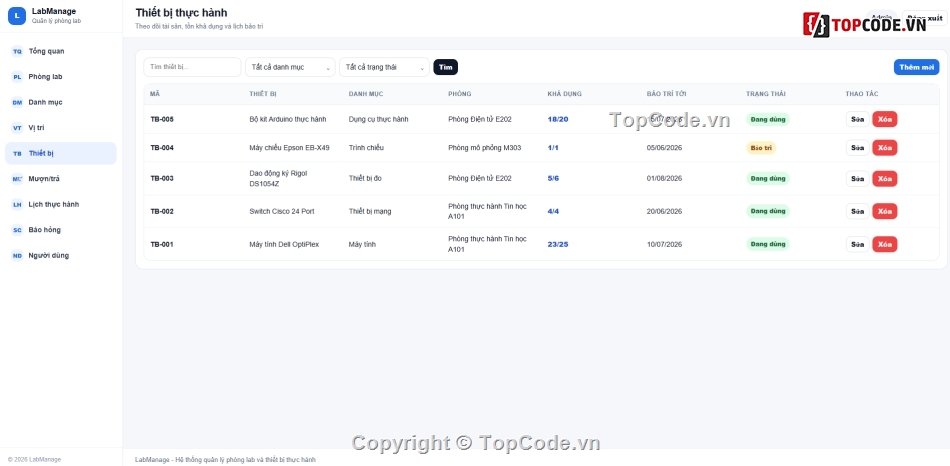Click the DM icon beside Danh mục
The height and width of the screenshot is (466, 950).
tap(18, 102)
